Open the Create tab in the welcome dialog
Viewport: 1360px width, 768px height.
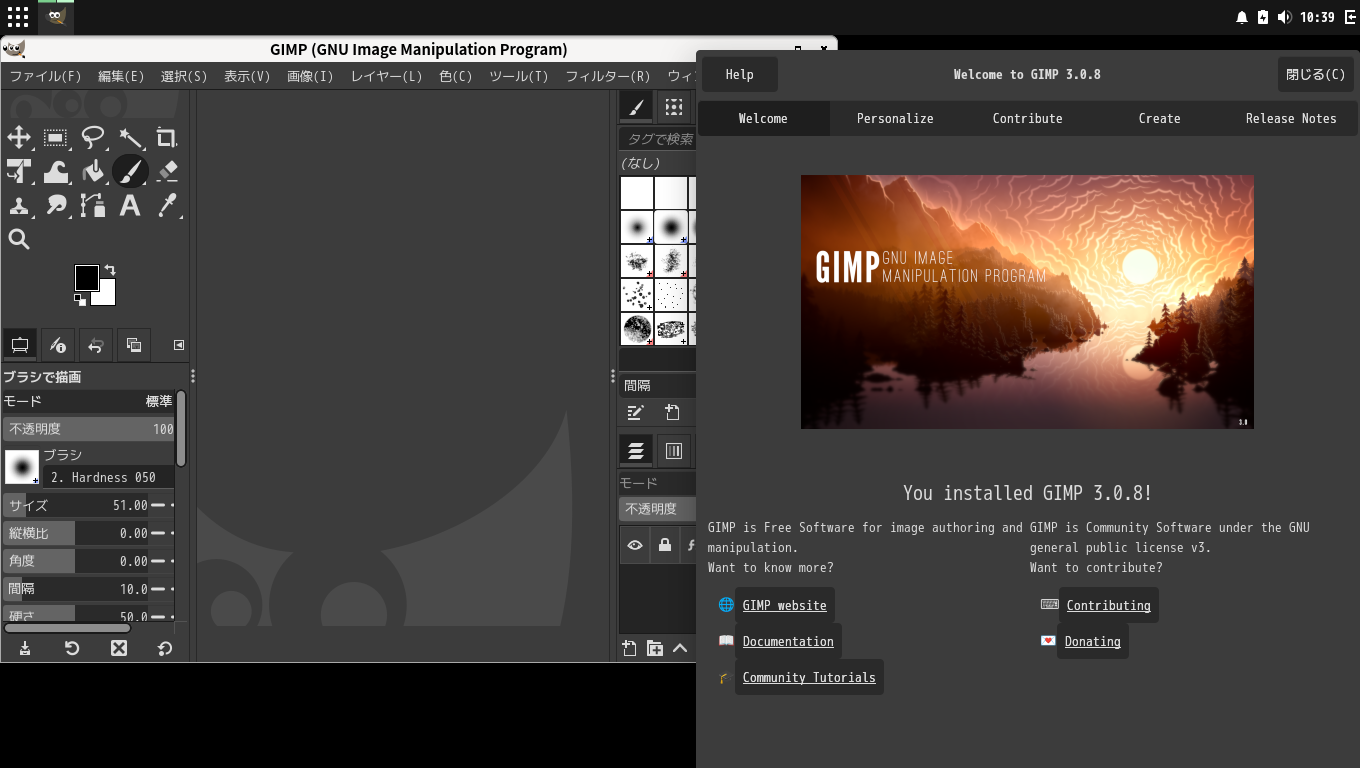pyautogui.click(x=1159, y=118)
